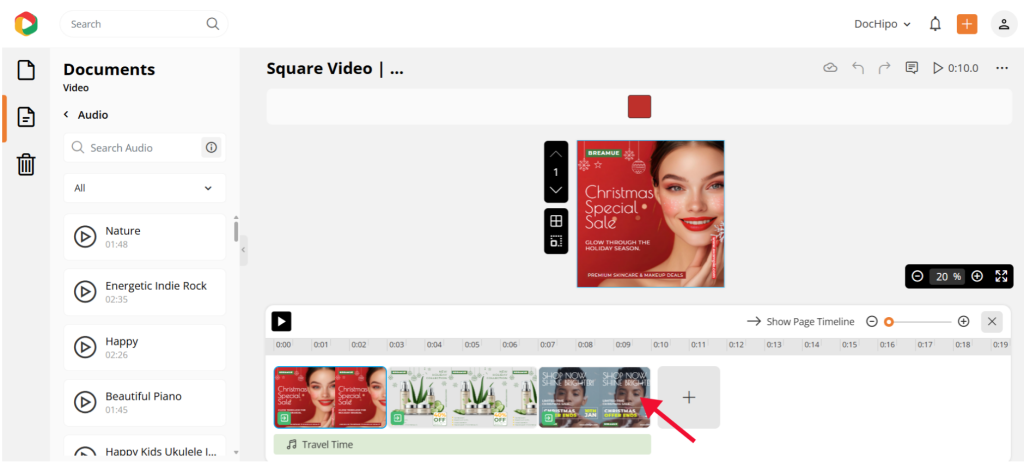
Task: Open the user profile avatar
Action: point(1003,24)
